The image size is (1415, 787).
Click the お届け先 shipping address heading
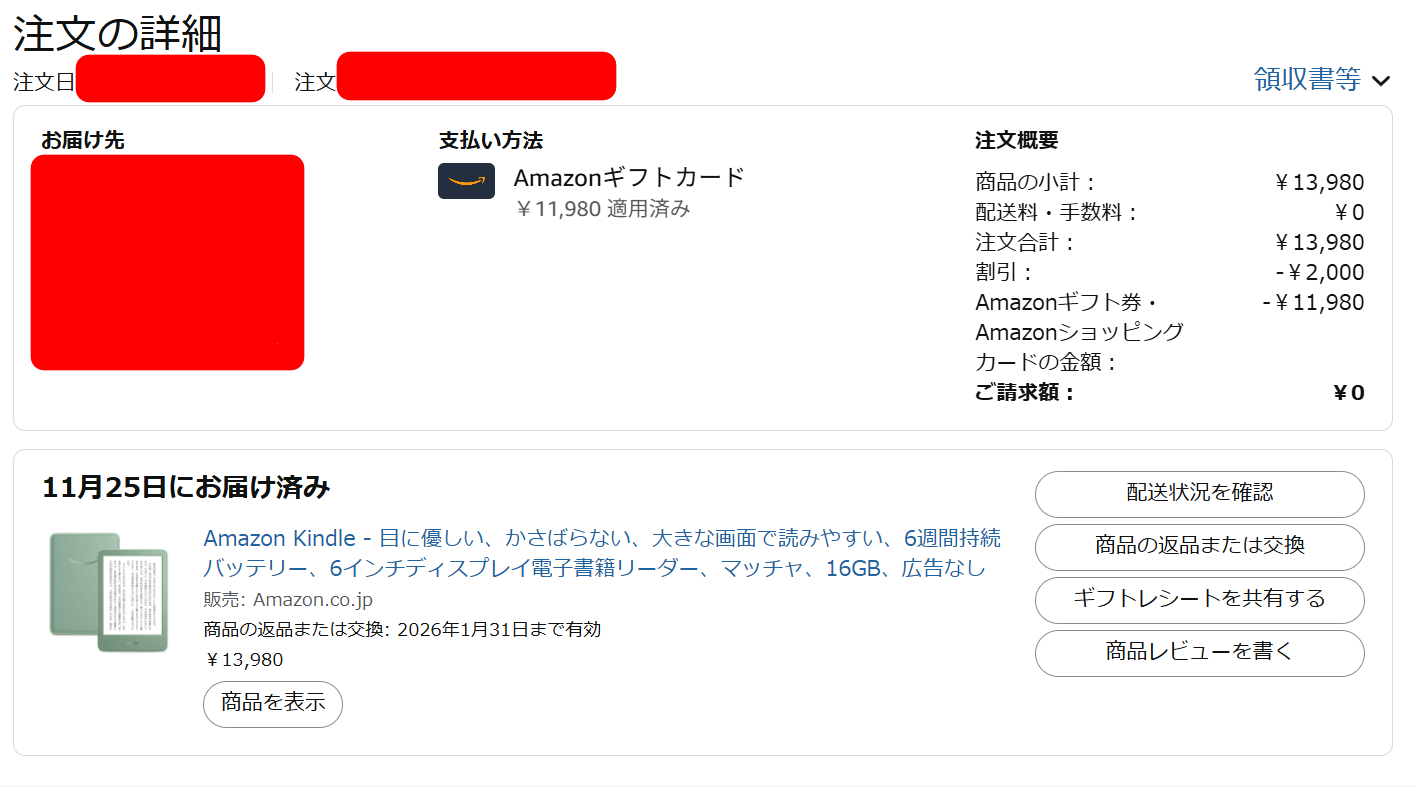tap(82, 140)
